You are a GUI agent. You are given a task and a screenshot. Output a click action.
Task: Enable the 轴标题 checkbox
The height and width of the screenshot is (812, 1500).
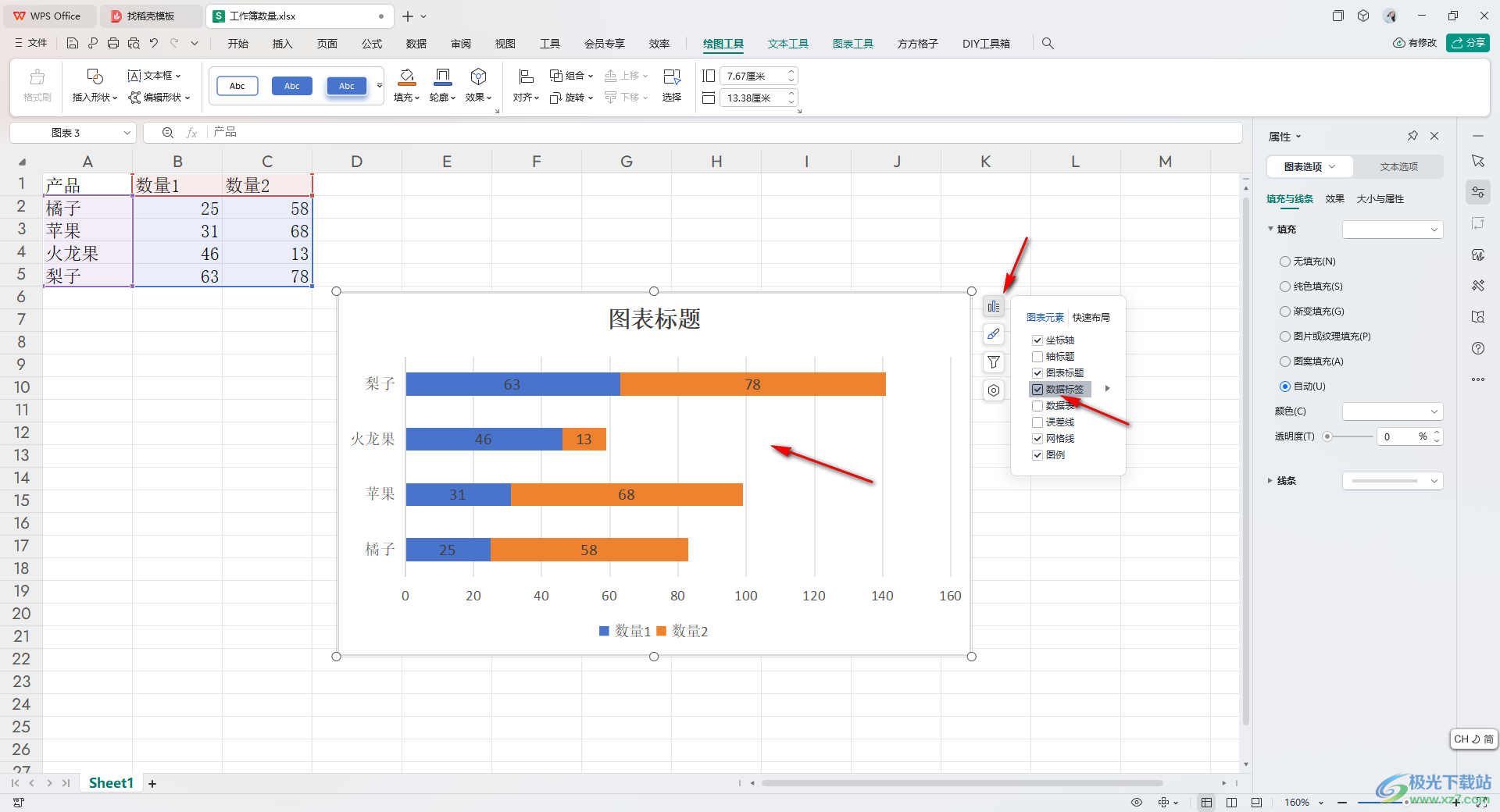click(x=1037, y=357)
